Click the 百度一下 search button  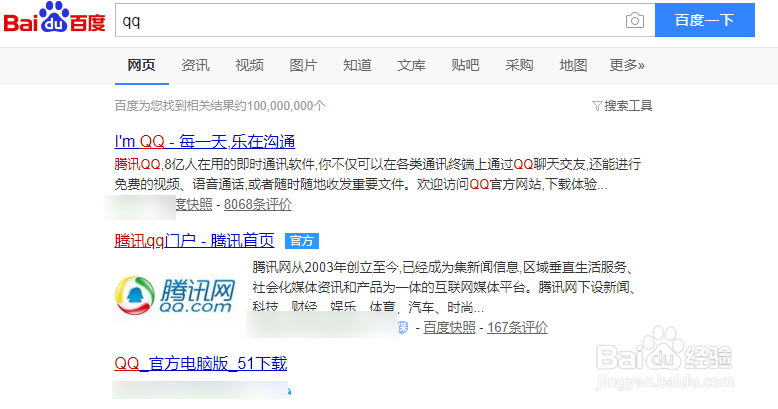pos(705,20)
